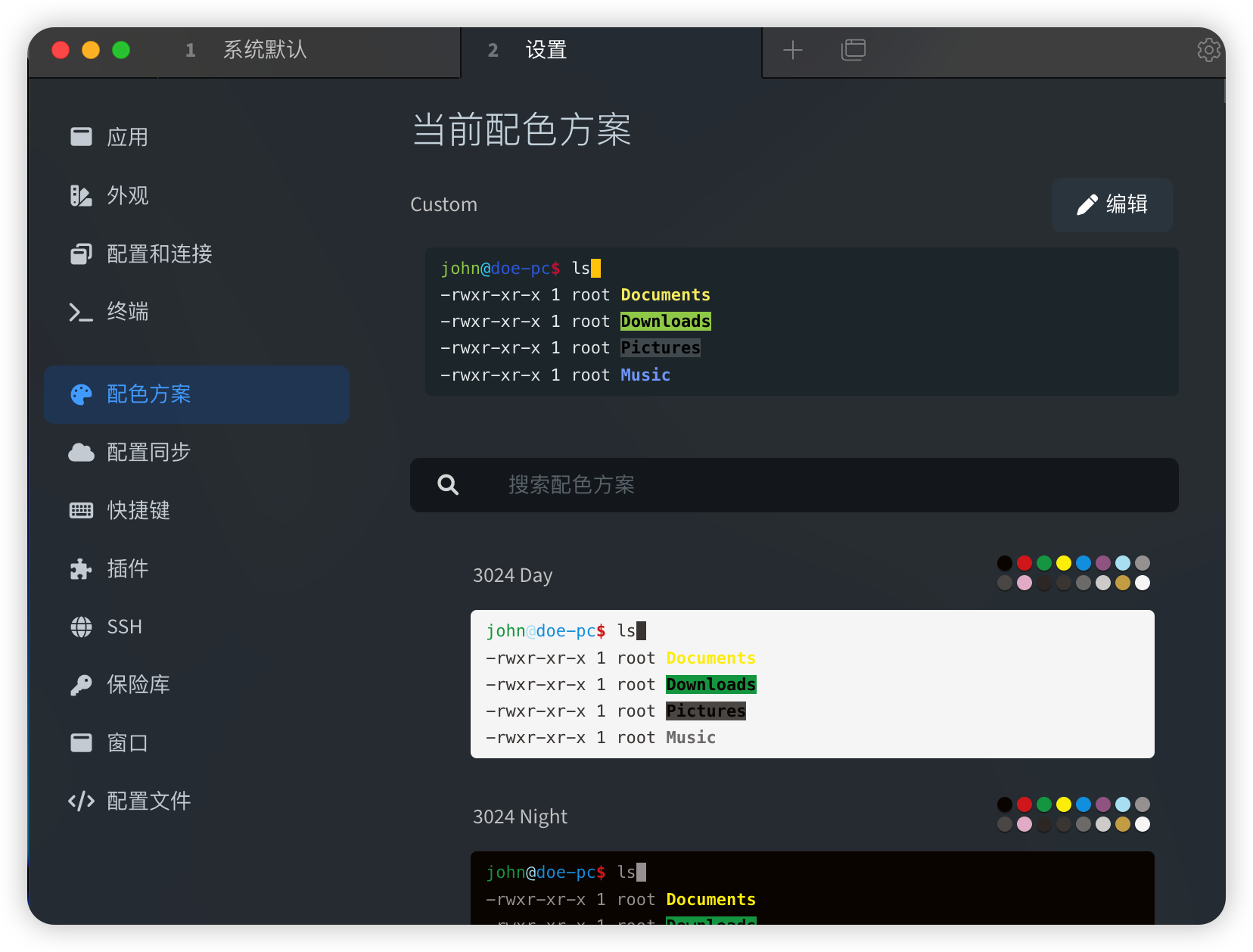Click the profiles window icon in tab bar

point(853,50)
